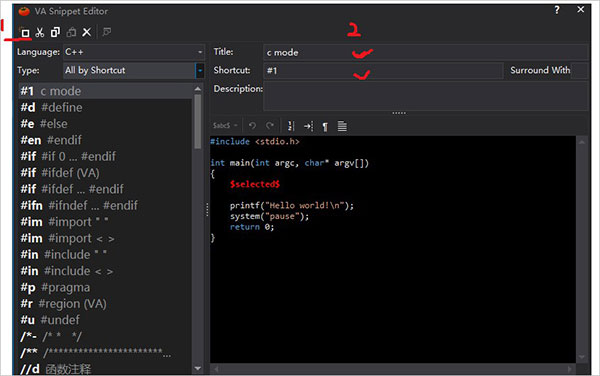Click the Undo arrow icon
The image size is (600, 376).
(x=252, y=126)
